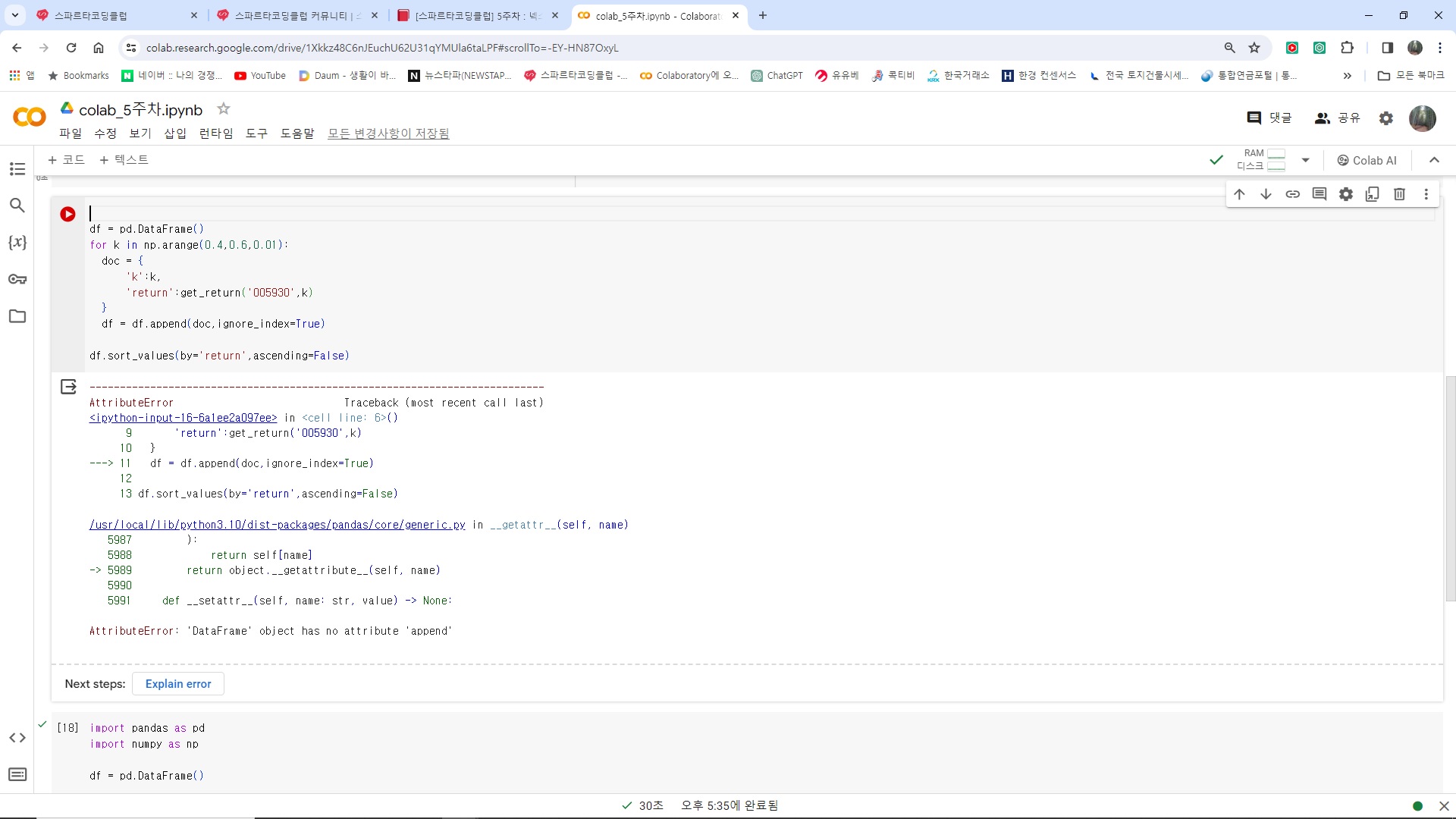The image size is (1456, 819).
Task: Go to the Colab logo home
Action: [29, 117]
